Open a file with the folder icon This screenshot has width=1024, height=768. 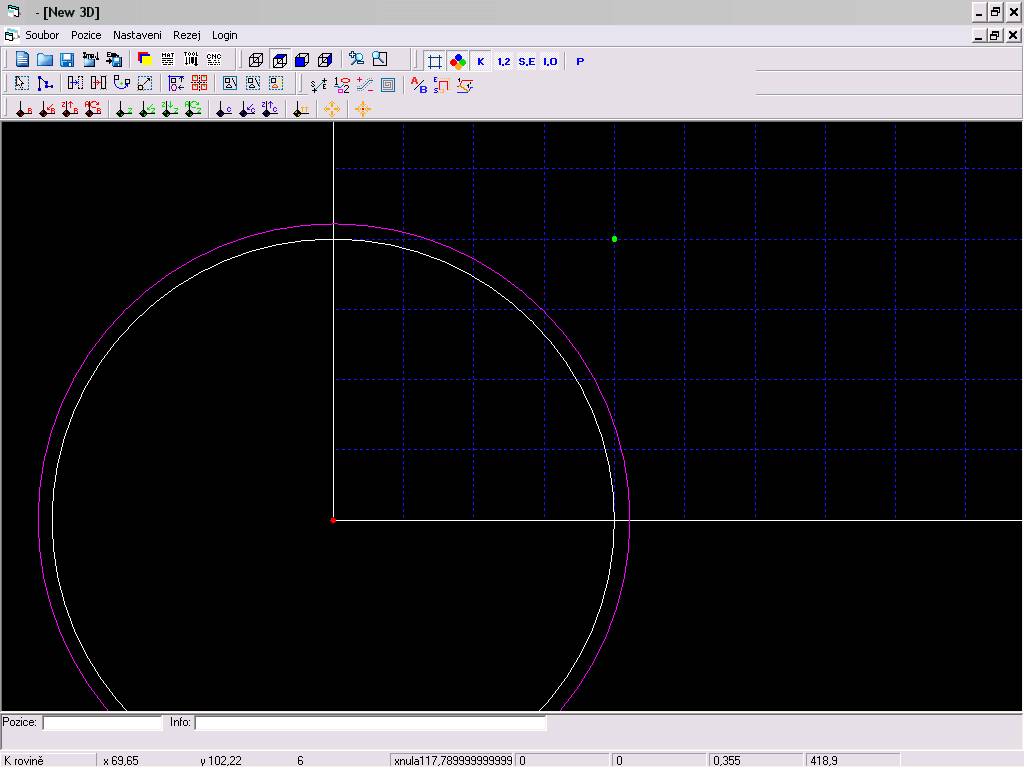(x=45, y=60)
